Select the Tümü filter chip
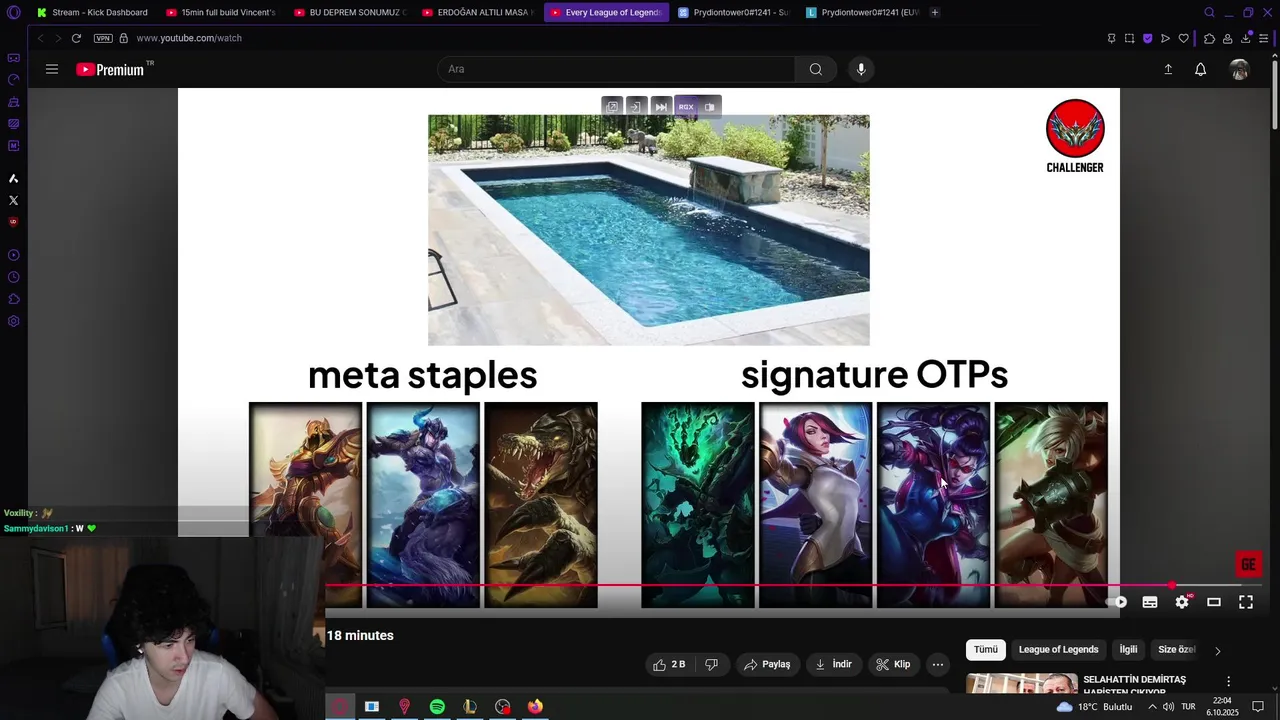The width and height of the screenshot is (1280, 720). coord(986,650)
